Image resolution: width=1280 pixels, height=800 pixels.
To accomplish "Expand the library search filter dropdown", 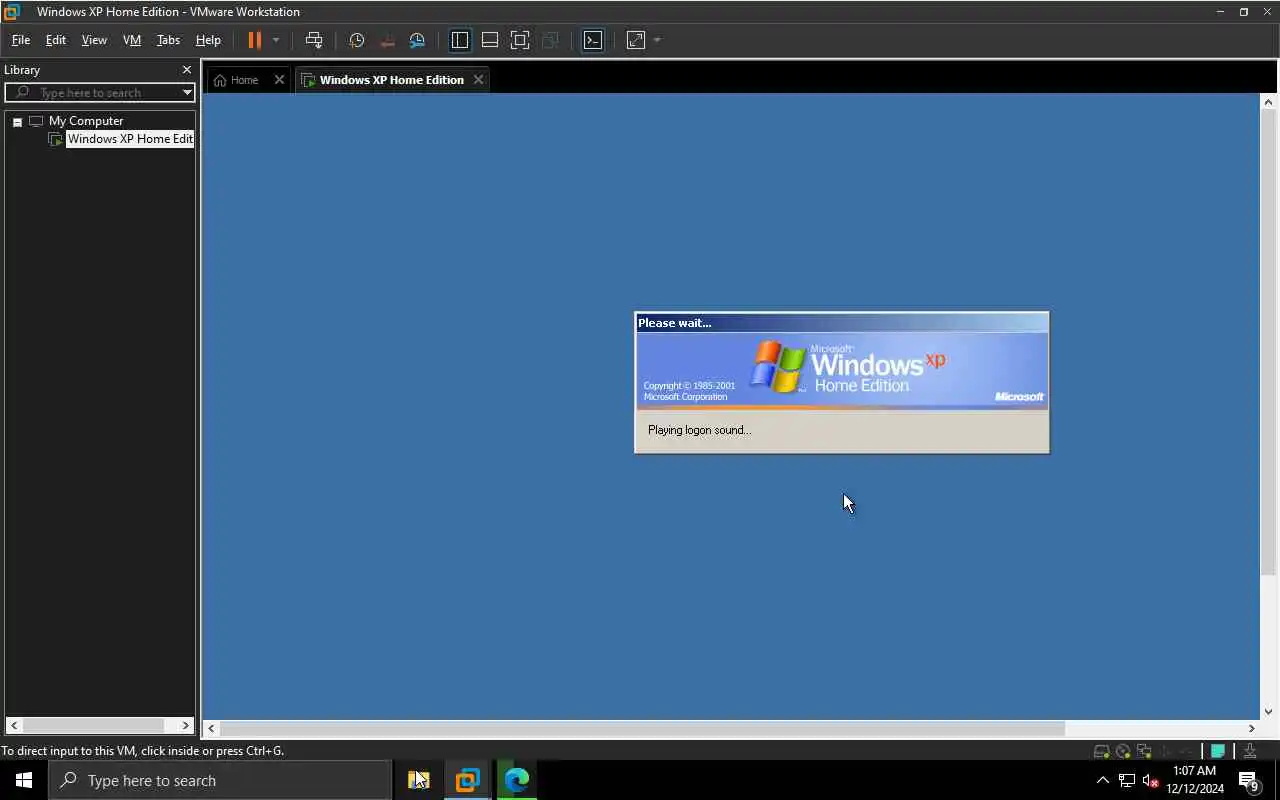I will (x=187, y=92).
